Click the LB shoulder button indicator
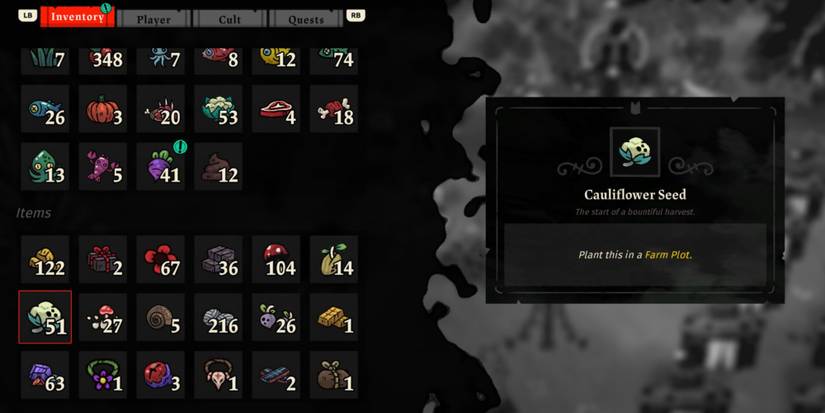 point(28,15)
